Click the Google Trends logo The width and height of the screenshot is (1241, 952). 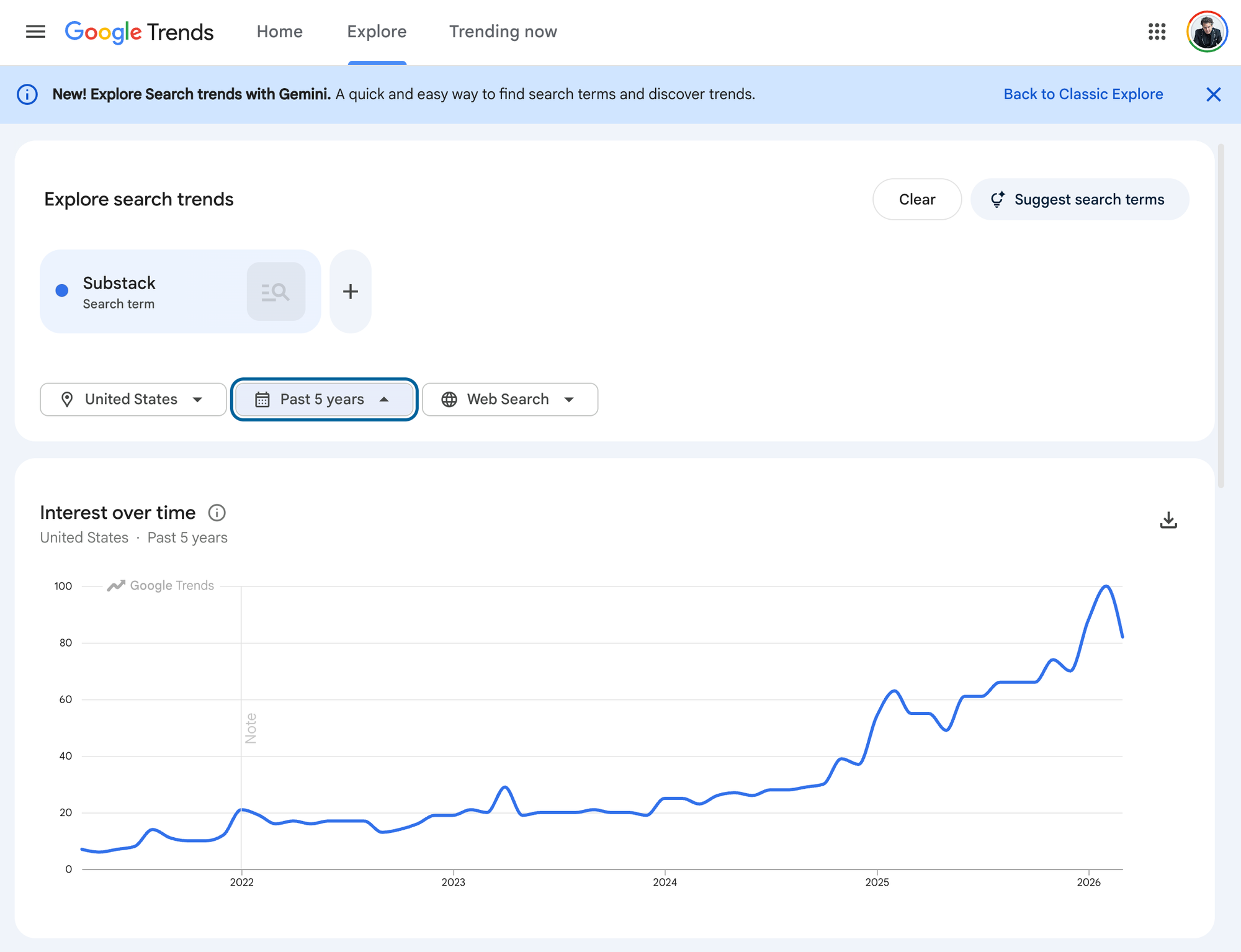point(139,32)
